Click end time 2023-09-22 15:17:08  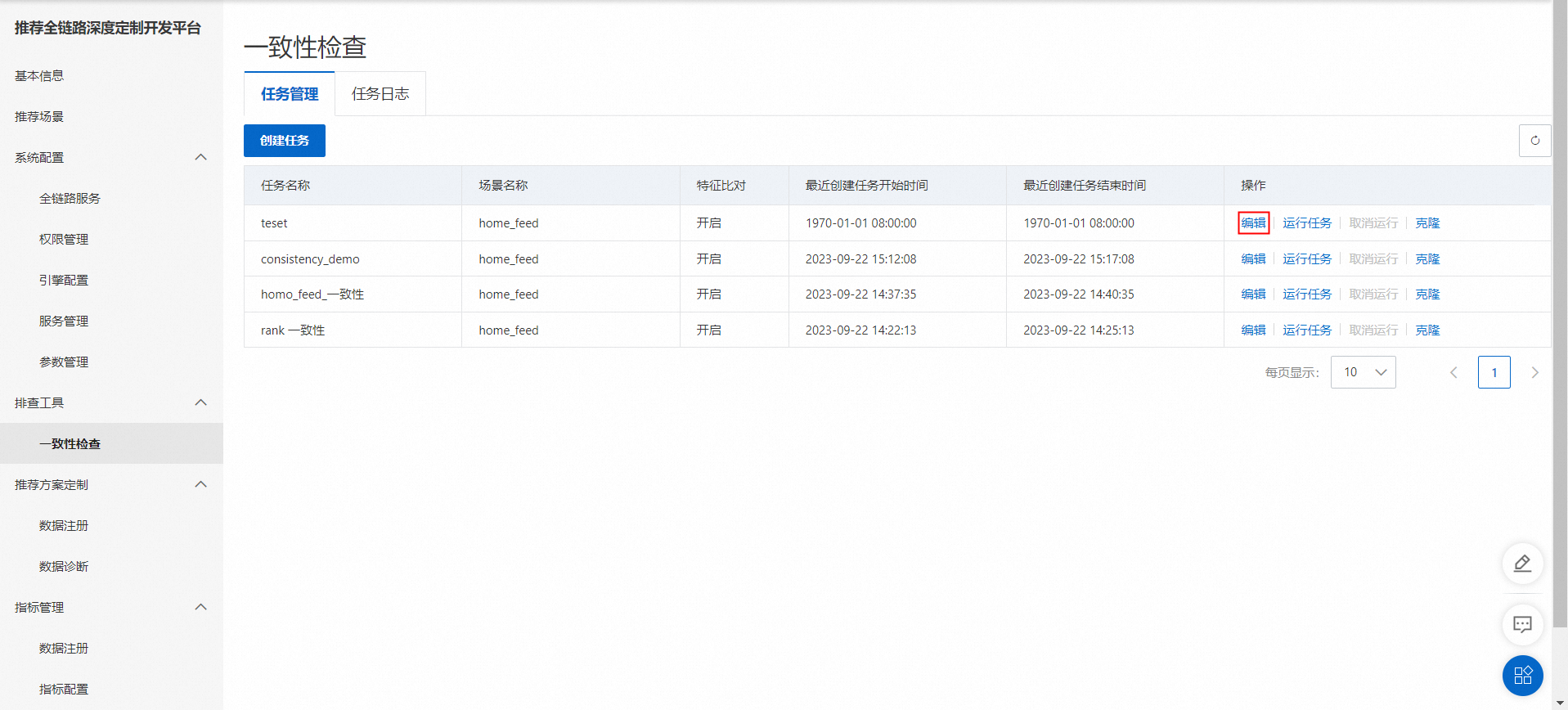point(1079,258)
